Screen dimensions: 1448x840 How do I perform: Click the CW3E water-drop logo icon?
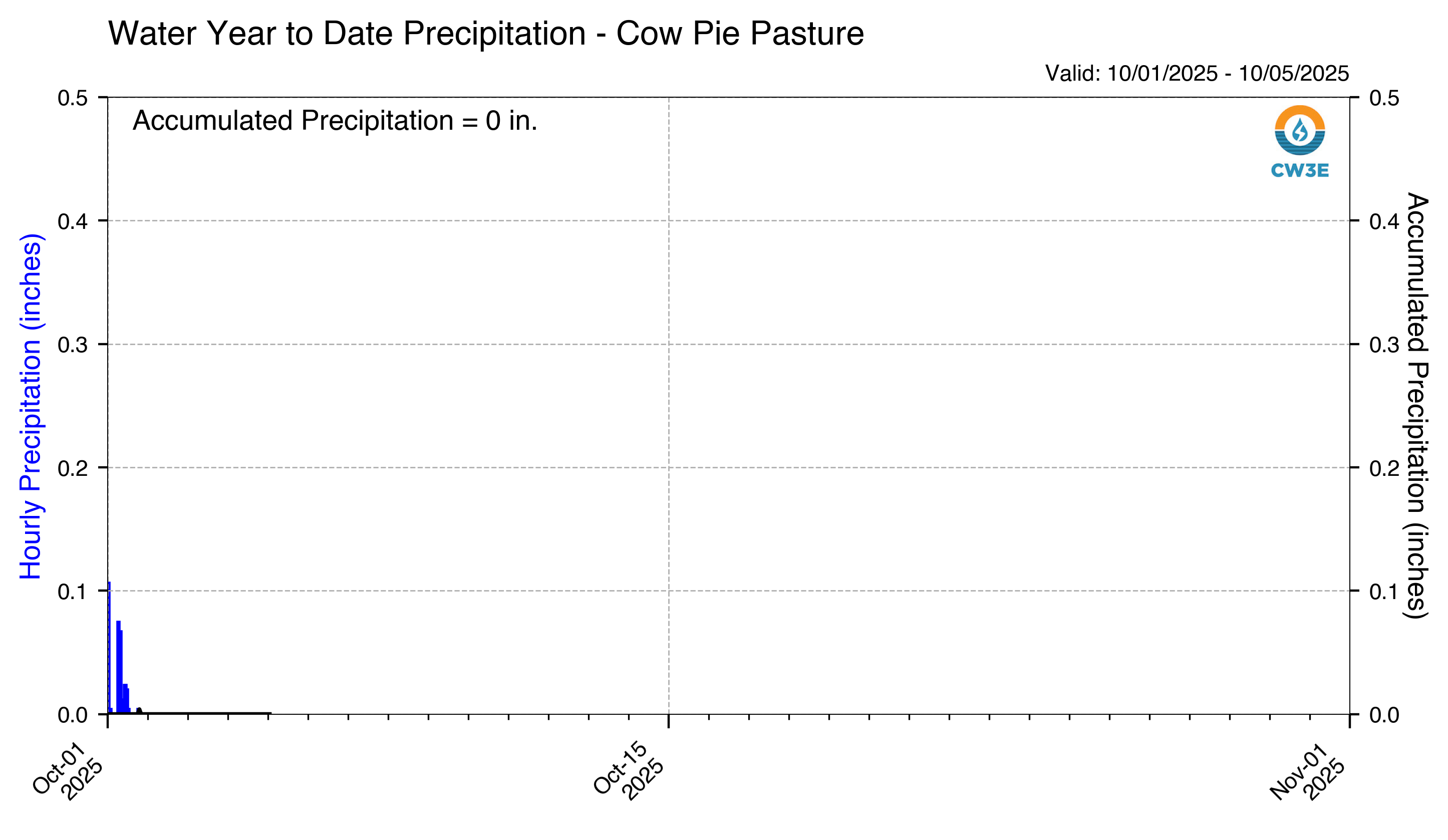pos(1299,130)
